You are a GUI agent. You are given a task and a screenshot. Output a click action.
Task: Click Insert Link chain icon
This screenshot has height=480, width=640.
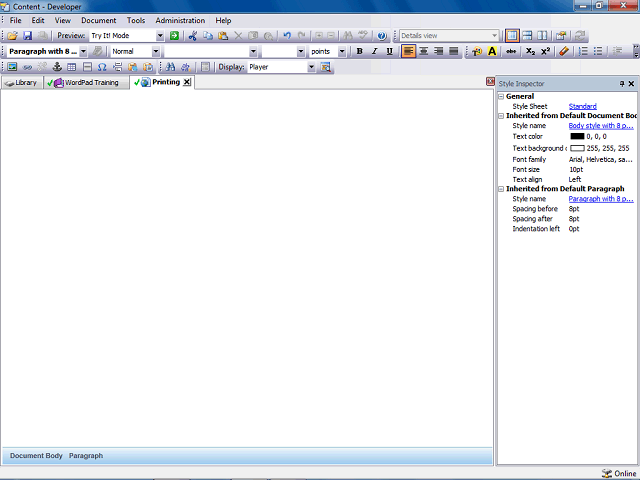point(27,67)
